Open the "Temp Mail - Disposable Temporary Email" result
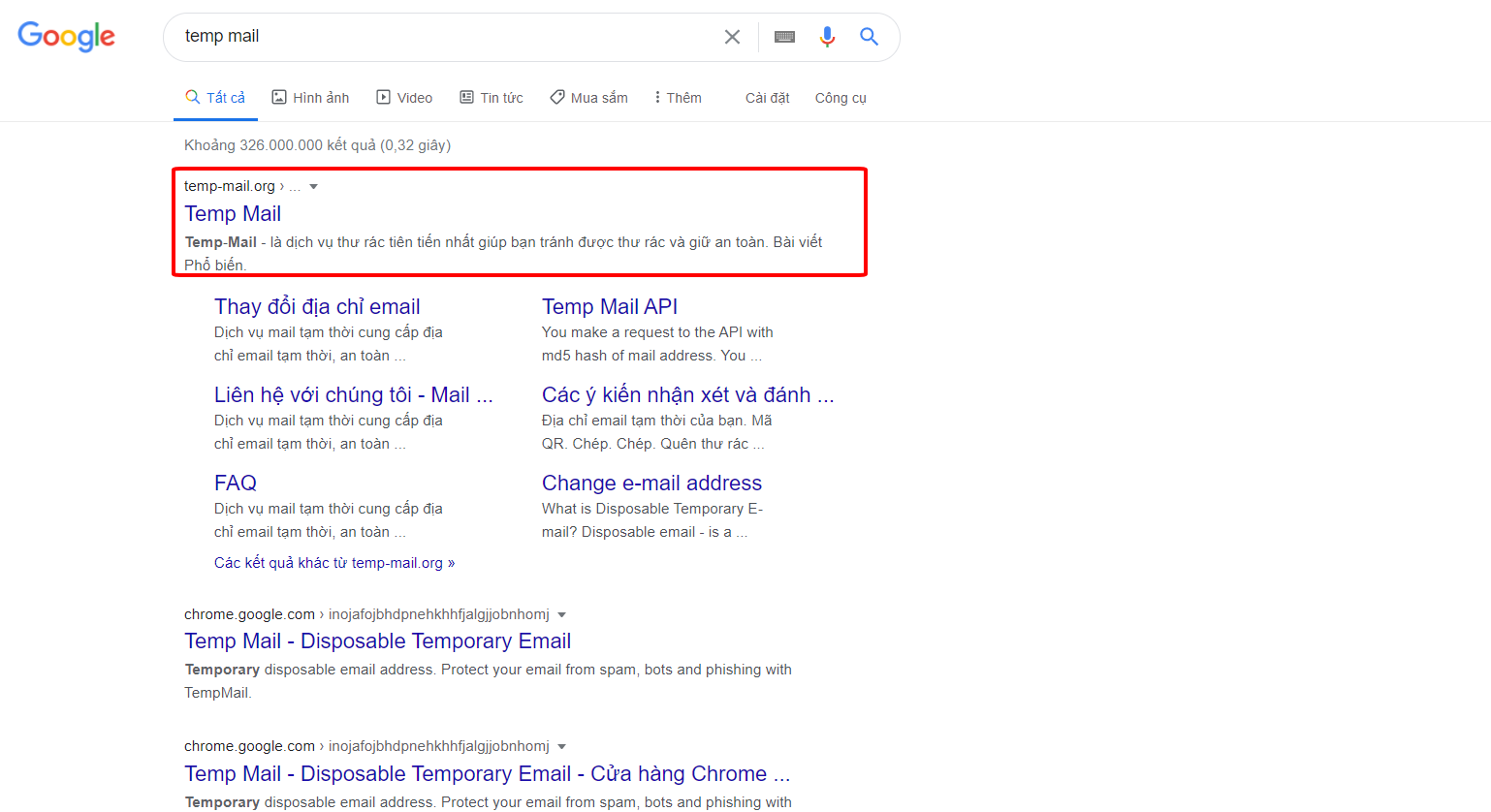The width and height of the screenshot is (1491, 812). (x=377, y=641)
